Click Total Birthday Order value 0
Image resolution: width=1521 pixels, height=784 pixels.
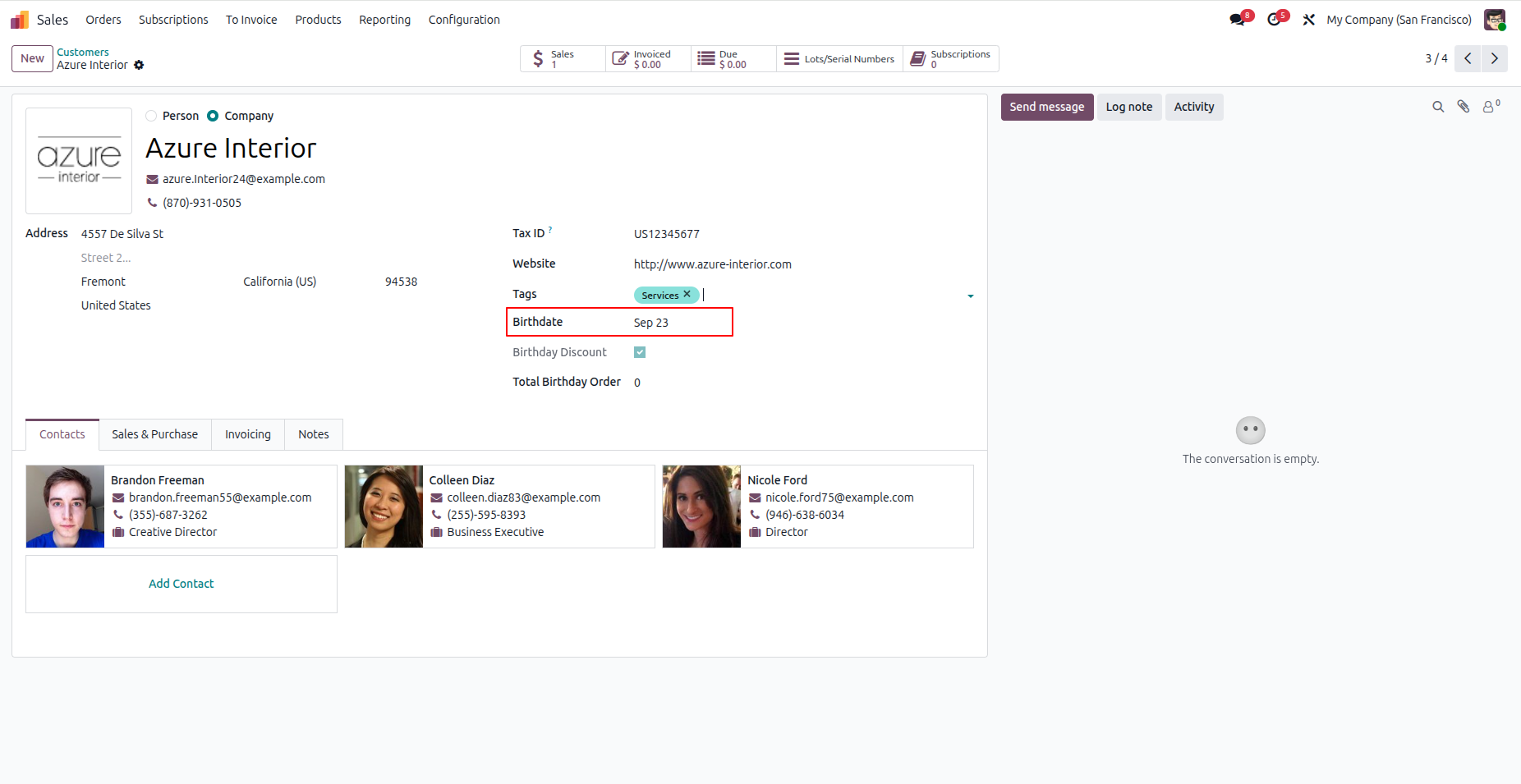coord(637,383)
